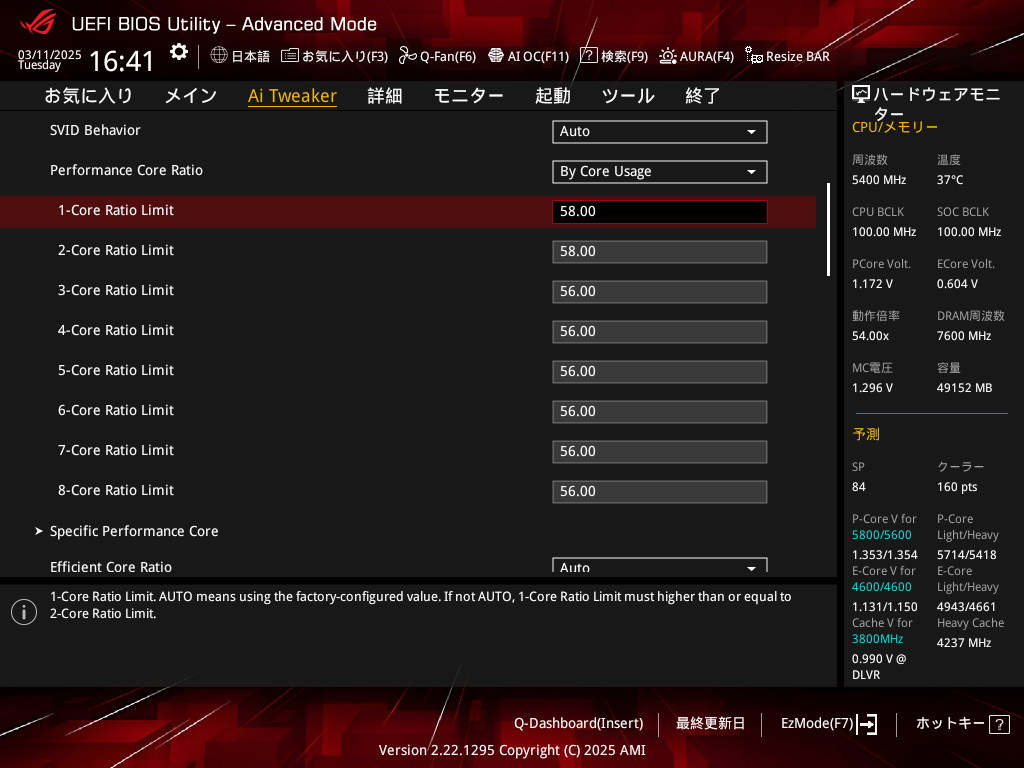Select the SVID Behavior label
This screenshot has height=768, width=1024.
[x=95, y=130]
